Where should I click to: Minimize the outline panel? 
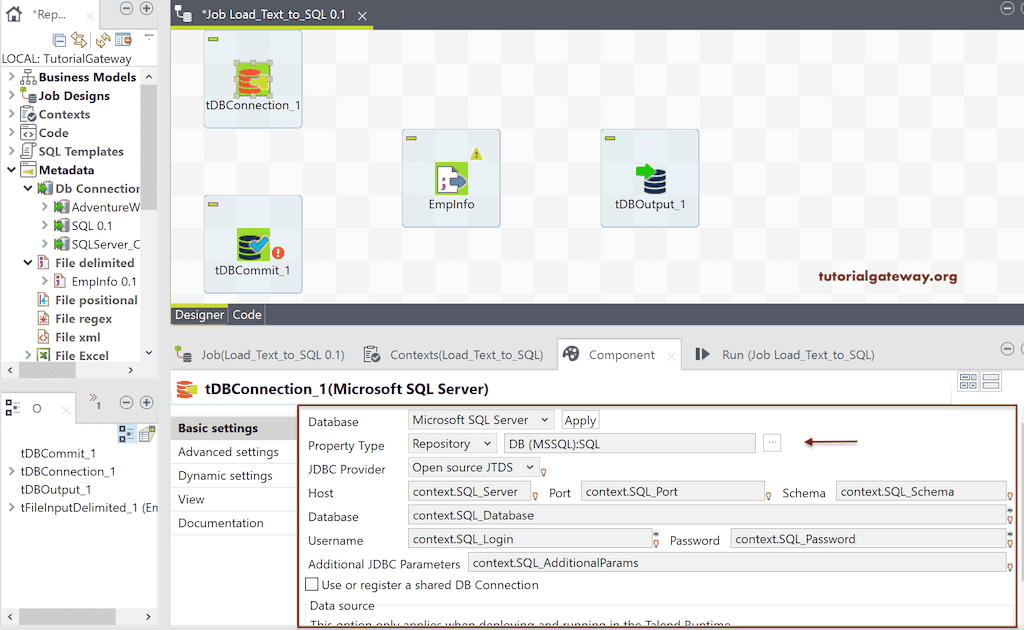pyautogui.click(x=127, y=403)
